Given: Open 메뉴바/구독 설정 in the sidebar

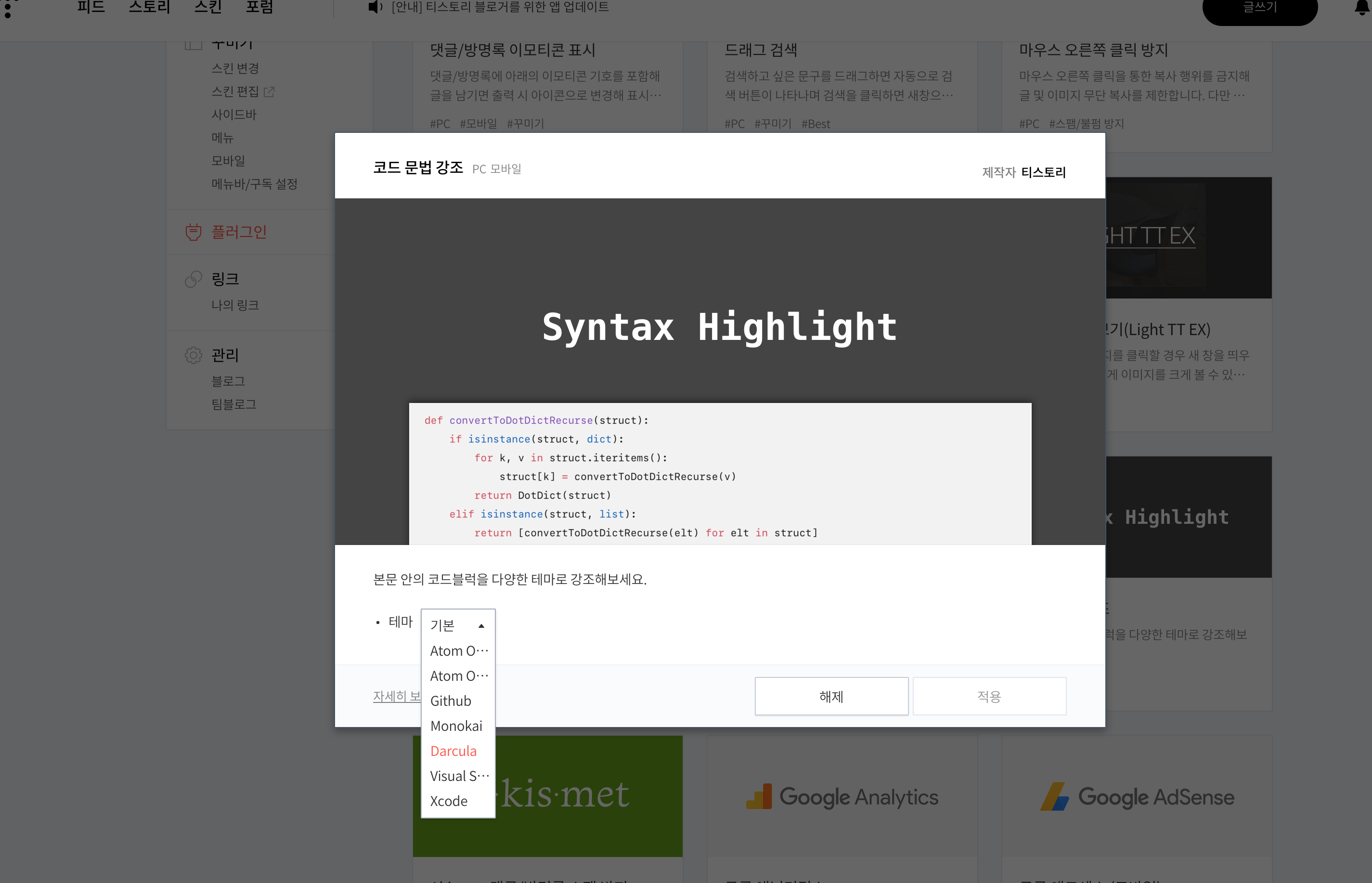Looking at the screenshot, I should pyautogui.click(x=254, y=183).
